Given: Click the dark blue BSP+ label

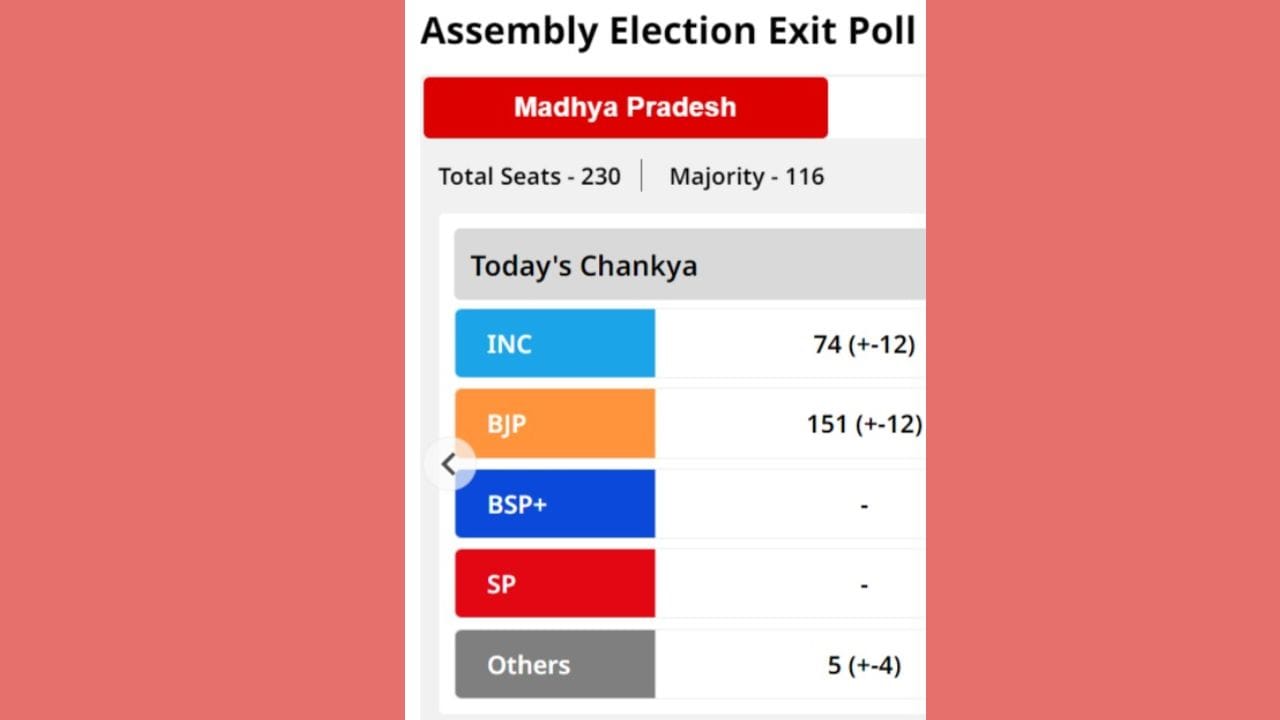Looking at the screenshot, I should (555, 504).
